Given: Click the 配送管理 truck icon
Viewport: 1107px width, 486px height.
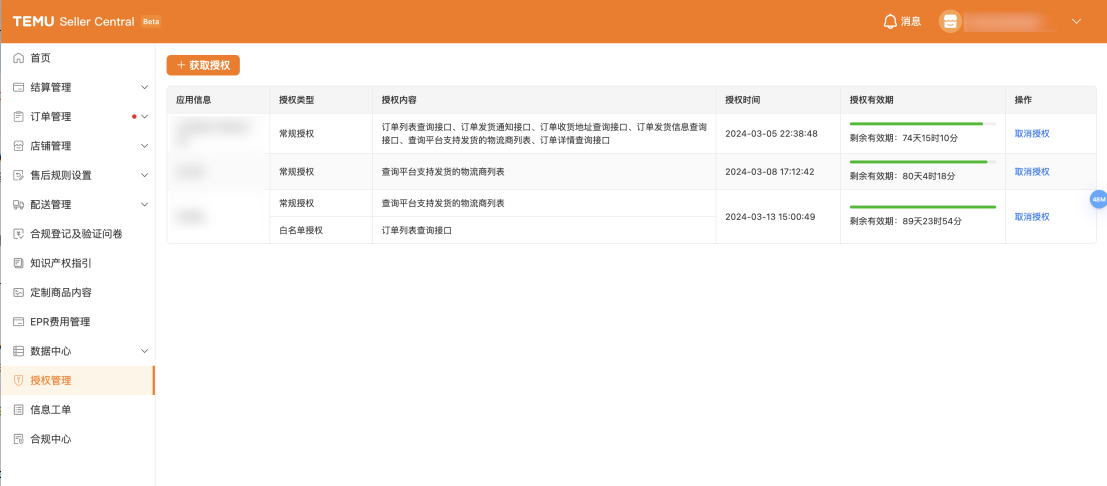Looking at the screenshot, I should tap(18, 205).
